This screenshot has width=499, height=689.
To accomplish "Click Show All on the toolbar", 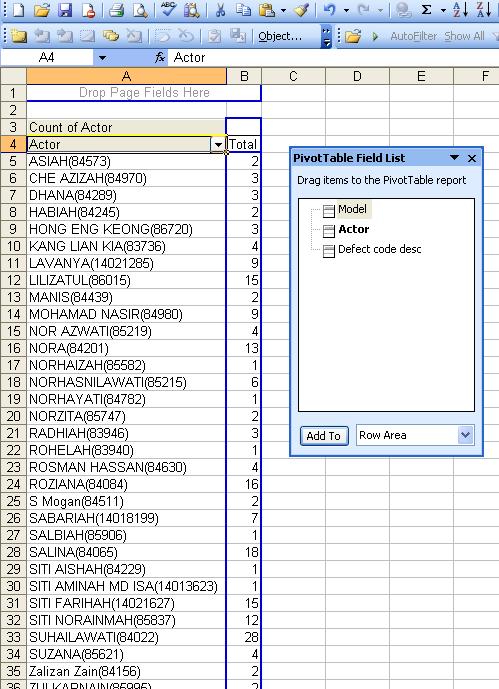I will coord(464,36).
